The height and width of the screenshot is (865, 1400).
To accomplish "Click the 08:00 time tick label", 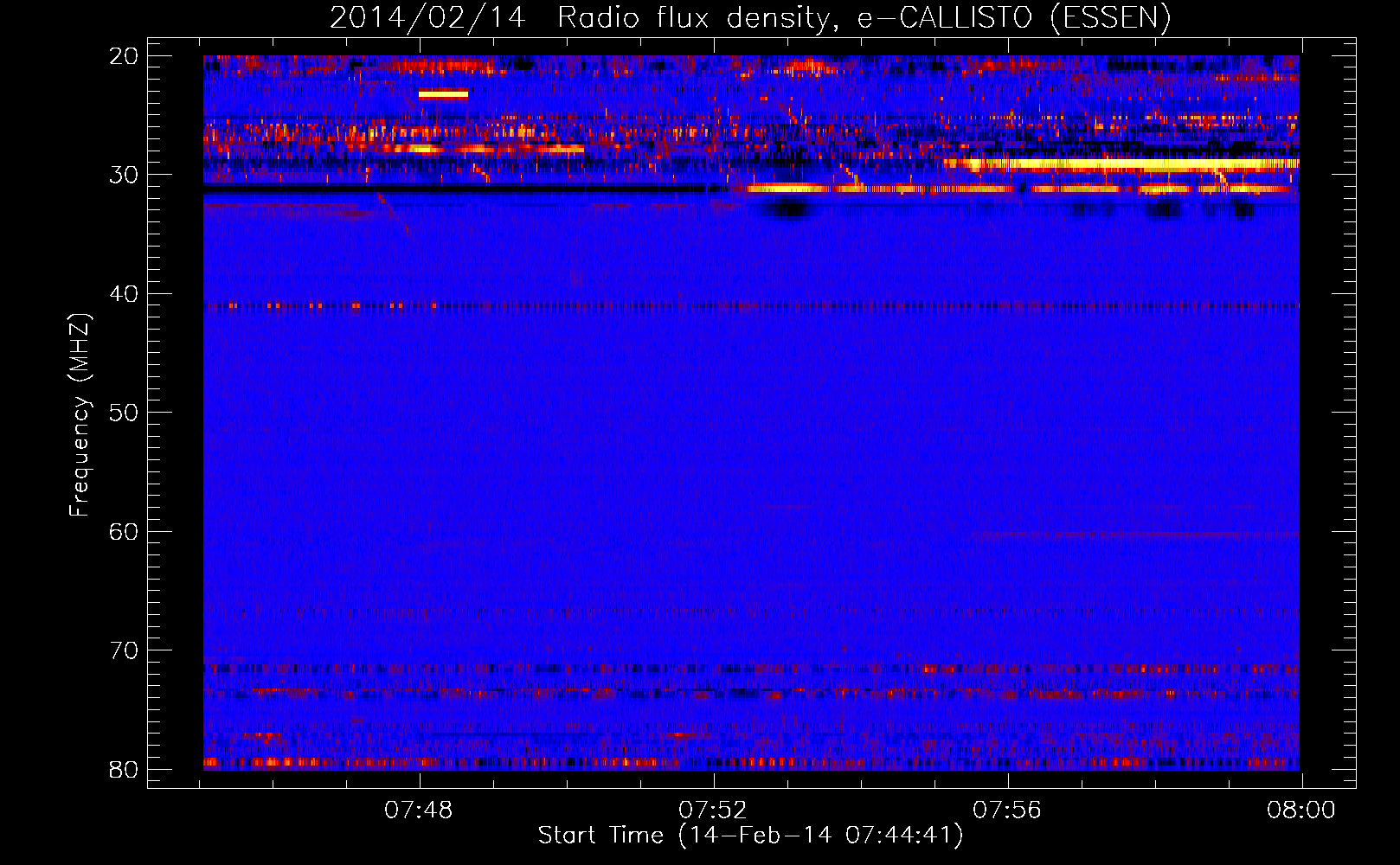I will coord(1301,811).
